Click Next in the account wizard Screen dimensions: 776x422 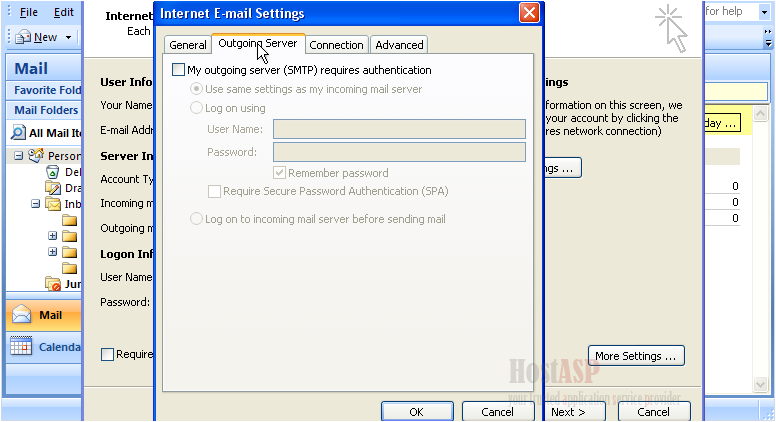[574, 412]
